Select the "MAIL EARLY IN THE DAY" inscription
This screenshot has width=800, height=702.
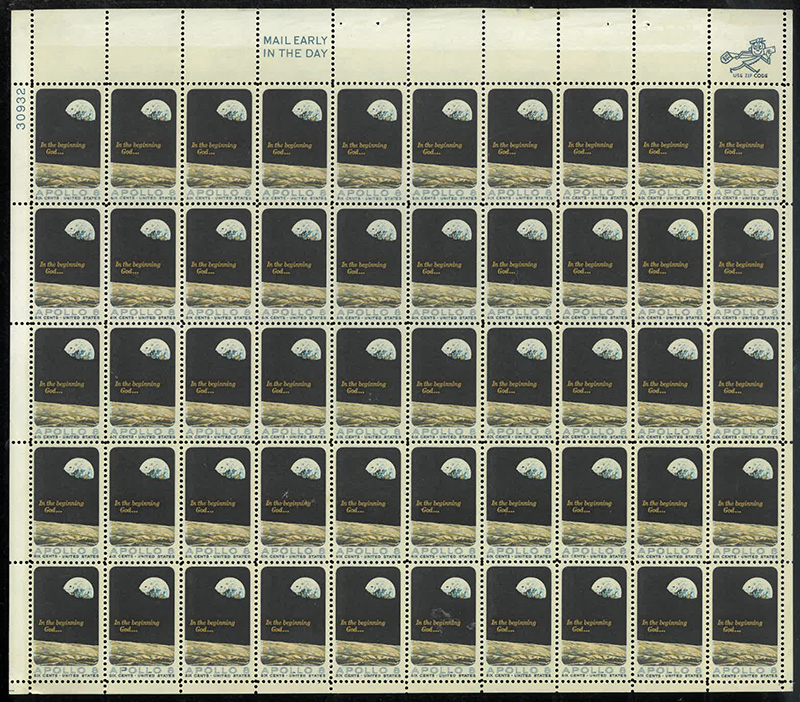click(x=295, y=46)
